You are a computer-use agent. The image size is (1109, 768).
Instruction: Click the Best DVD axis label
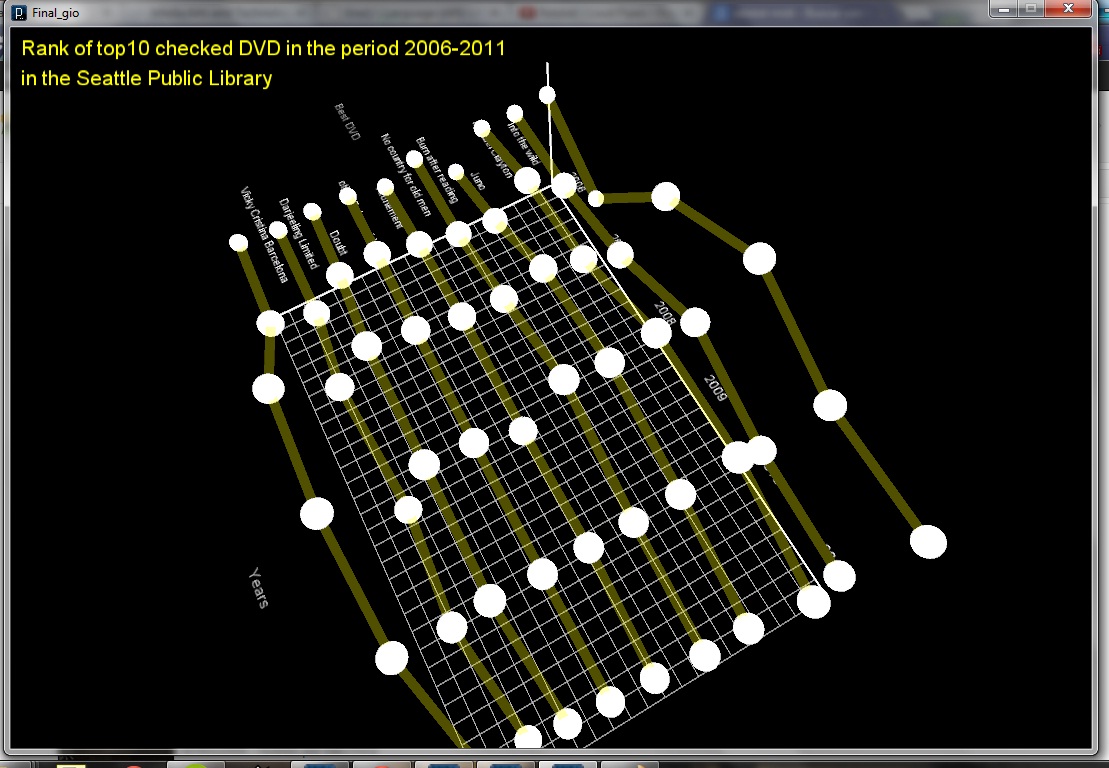[347, 122]
